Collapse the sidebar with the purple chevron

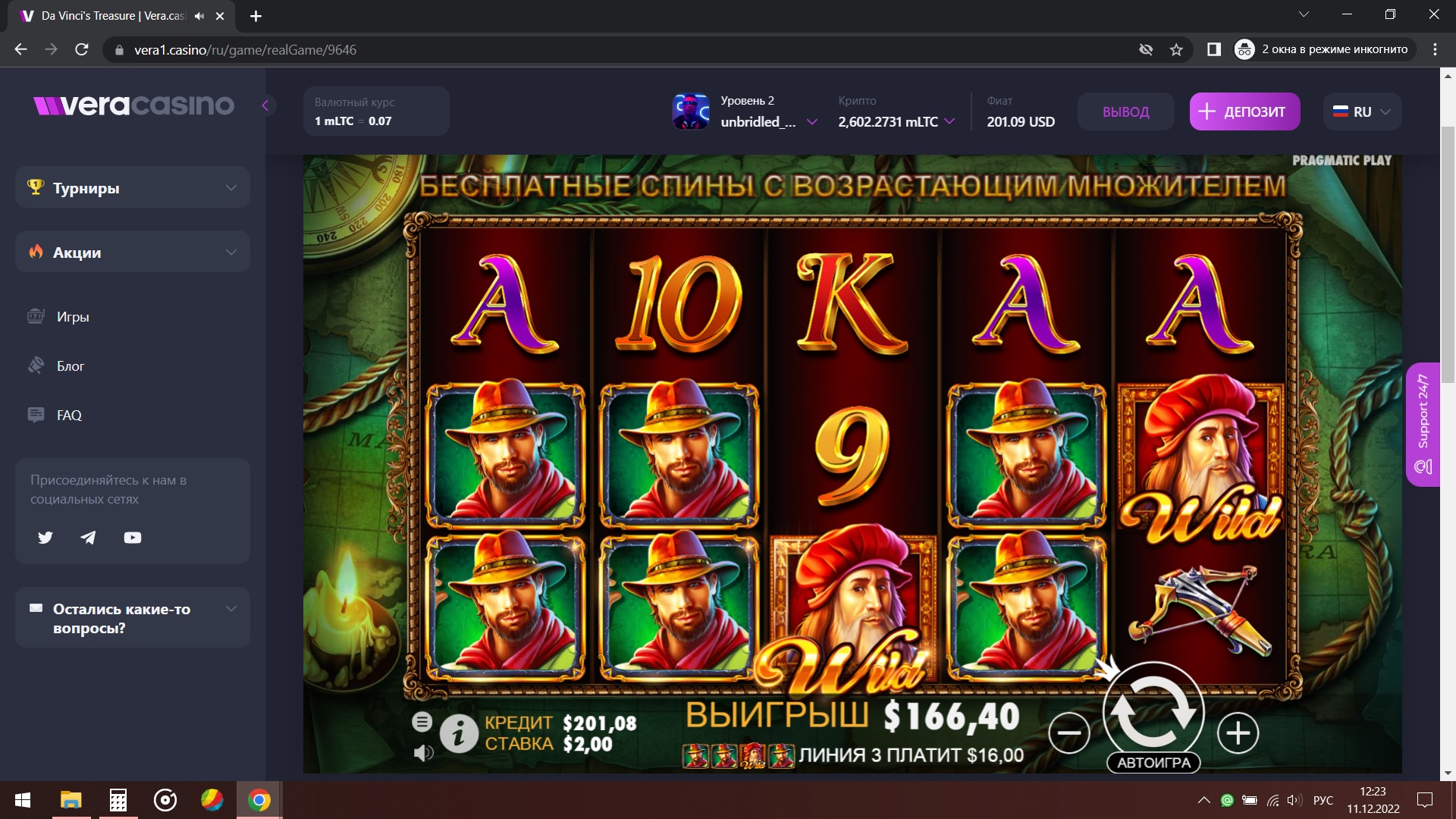[265, 105]
